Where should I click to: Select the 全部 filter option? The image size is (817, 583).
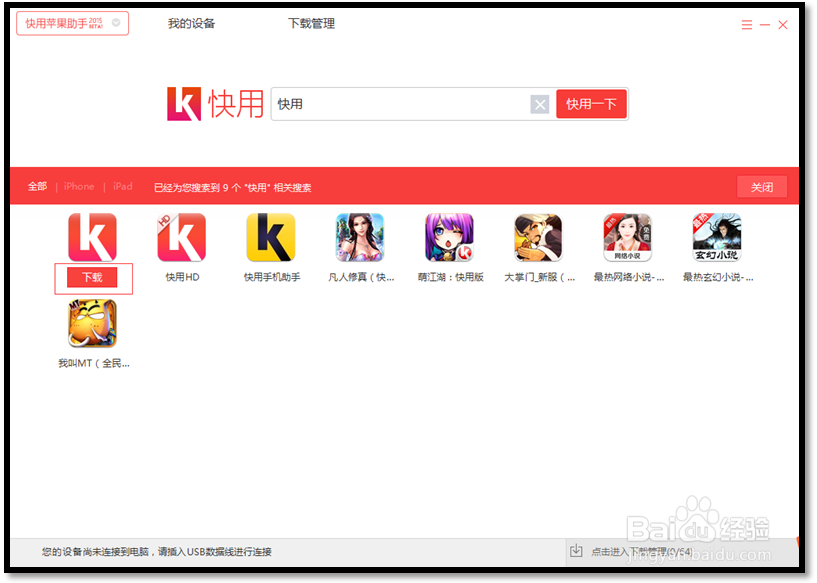click(x=37, y=186)
